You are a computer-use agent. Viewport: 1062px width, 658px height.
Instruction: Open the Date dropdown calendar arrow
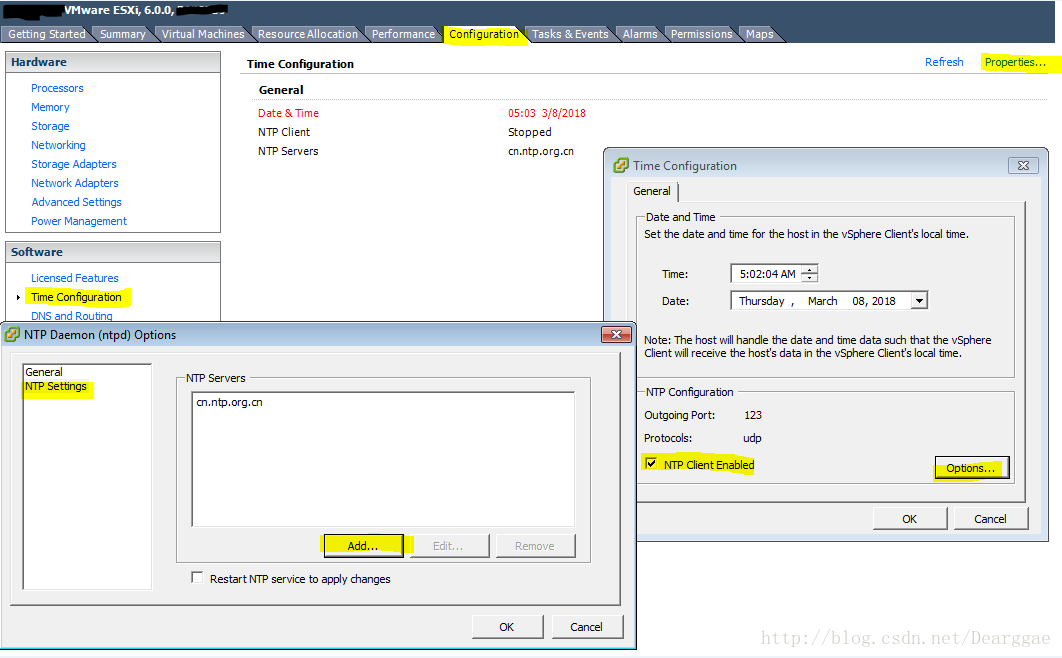pyautogui.click(x=919, y=301)
